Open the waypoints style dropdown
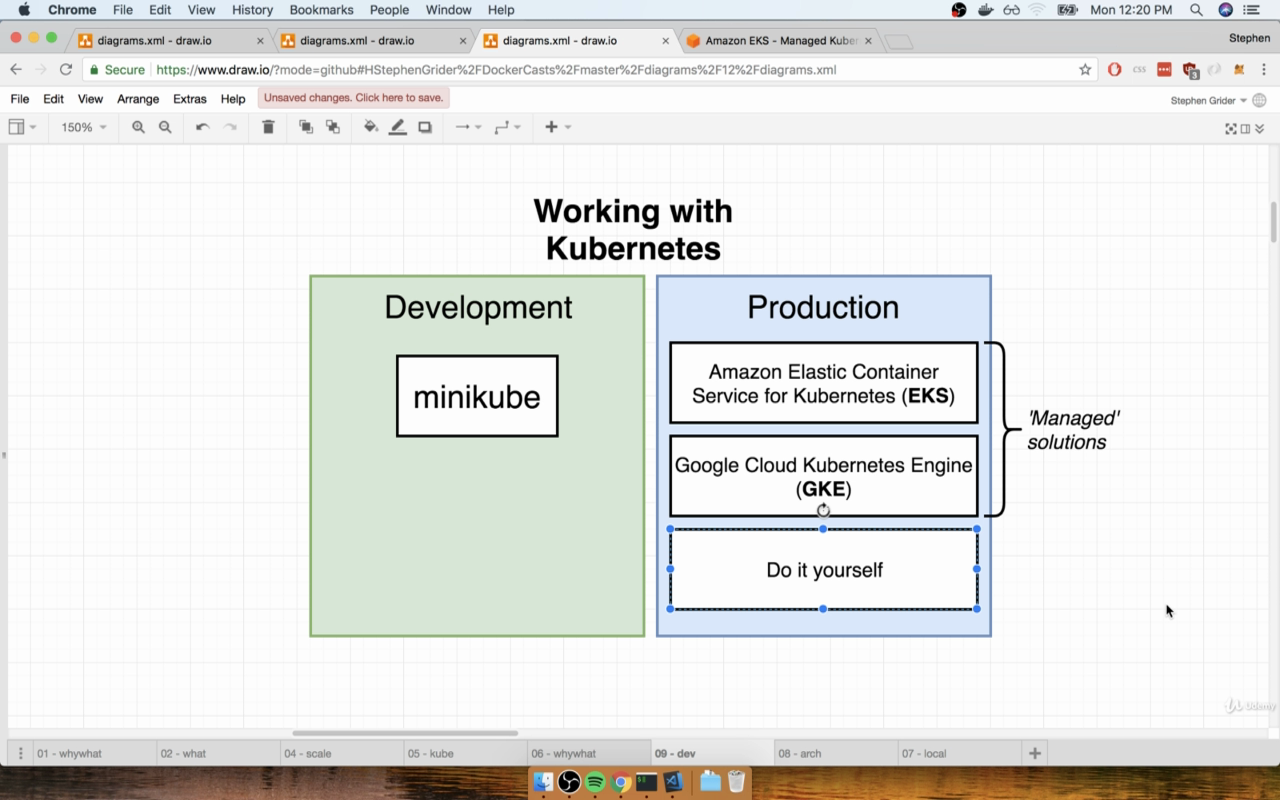Screen dimensions: 1280x800 tap(507, 127)
